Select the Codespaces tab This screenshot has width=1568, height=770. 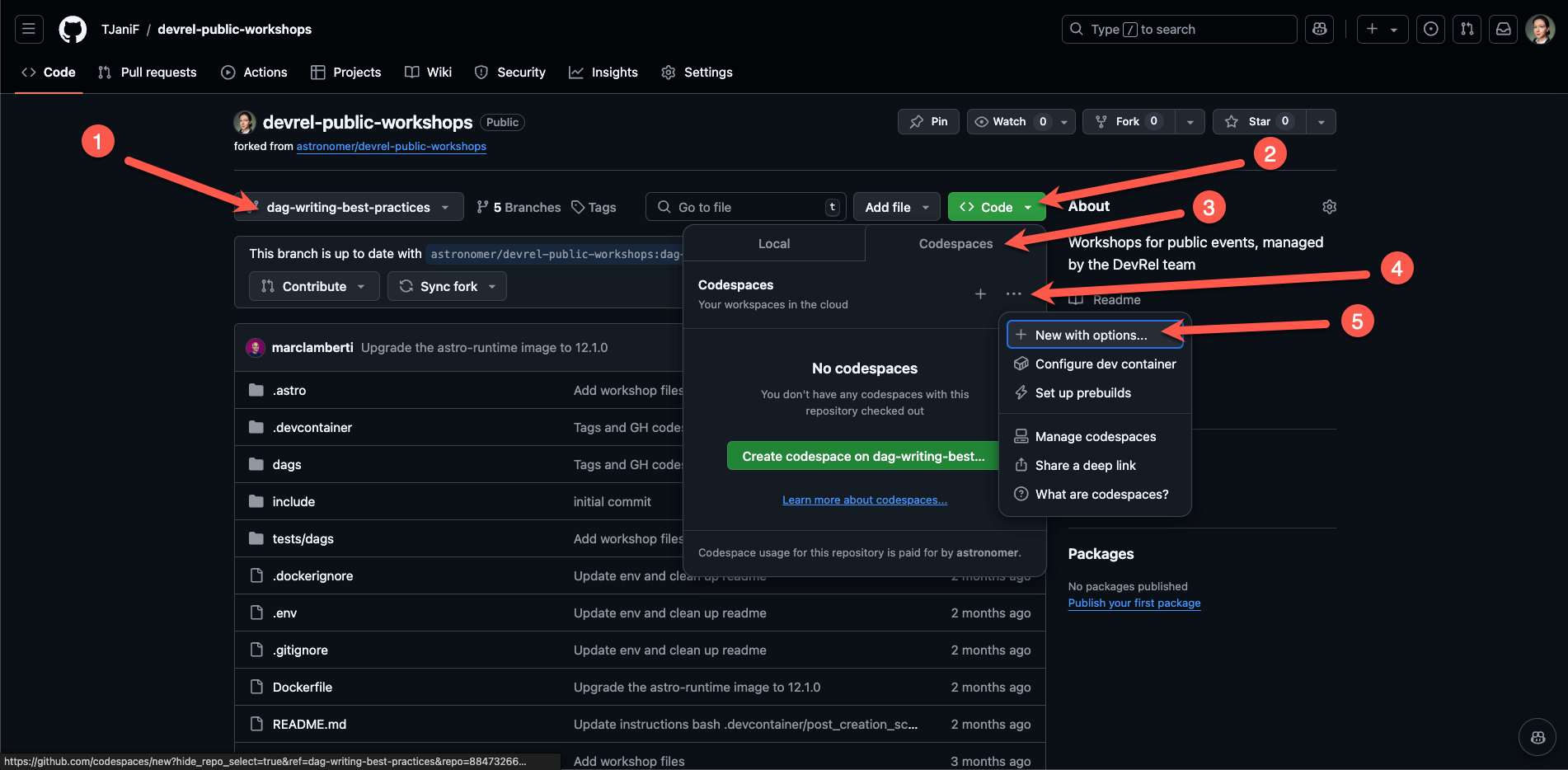coord(955,243)
